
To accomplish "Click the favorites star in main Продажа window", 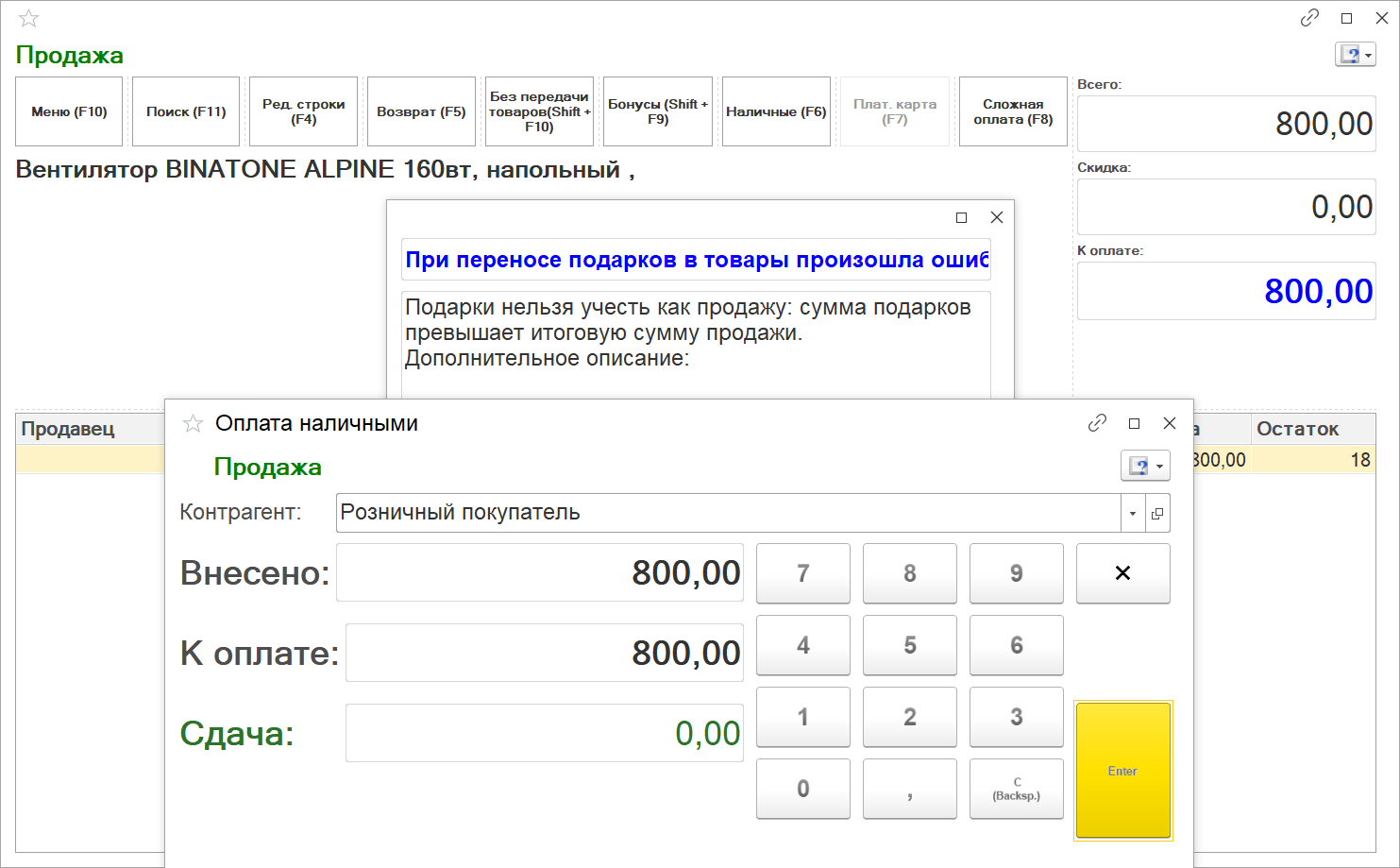I will [x=29, y=19].
